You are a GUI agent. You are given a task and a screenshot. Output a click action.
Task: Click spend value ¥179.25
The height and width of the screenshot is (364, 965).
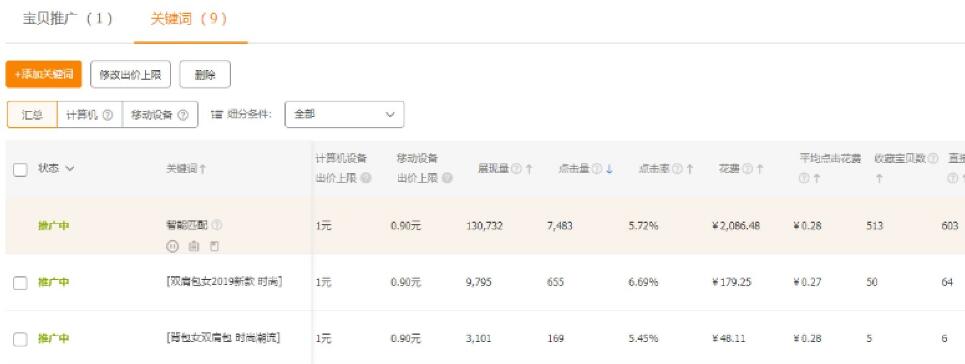click(733, 283)
